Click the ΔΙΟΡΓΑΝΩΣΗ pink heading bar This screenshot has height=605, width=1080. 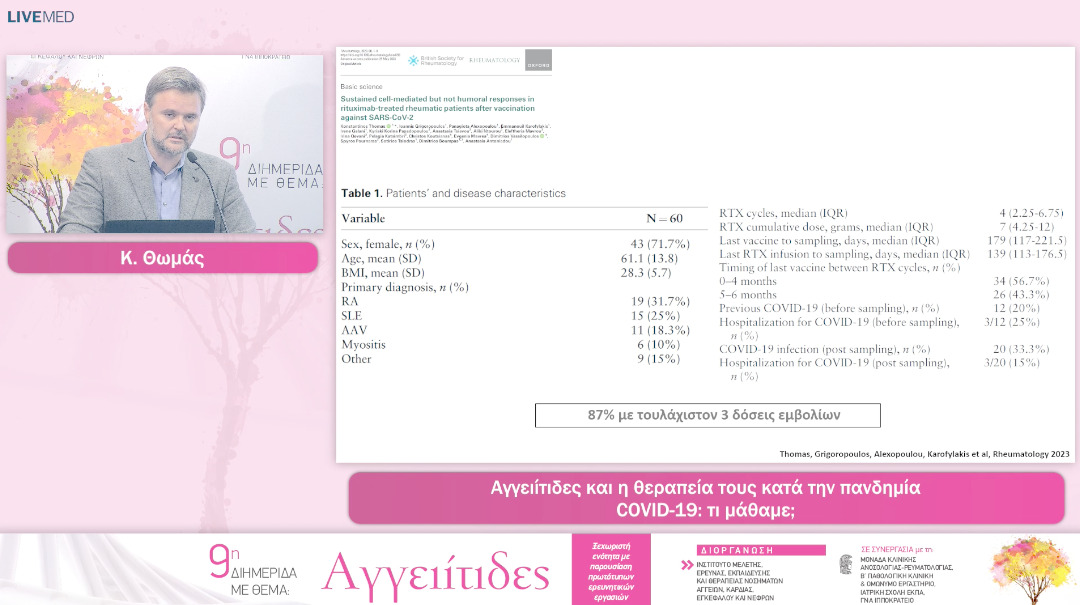[x=760, y=550]
